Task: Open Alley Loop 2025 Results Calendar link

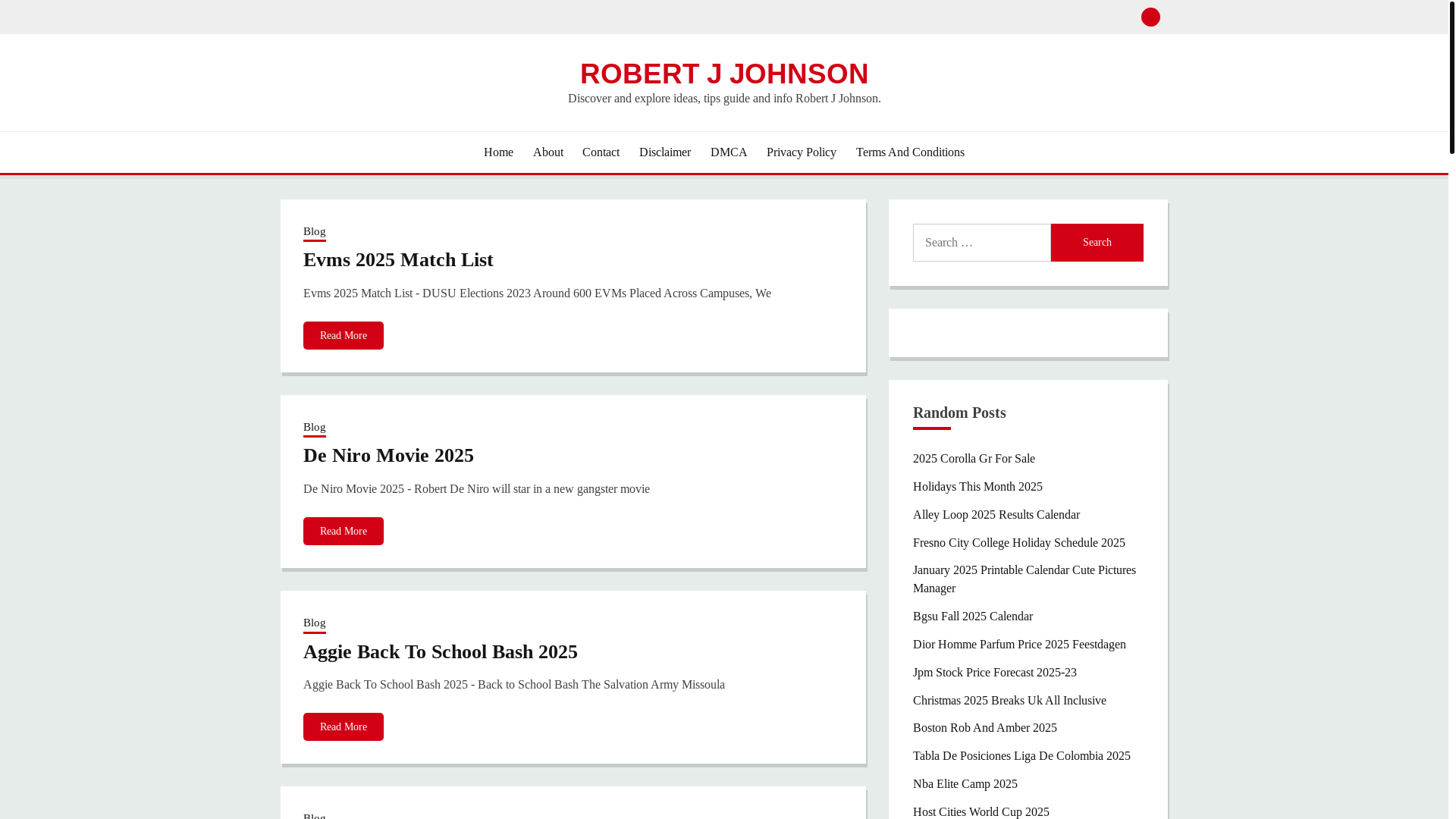Action: tap(996, 515)
